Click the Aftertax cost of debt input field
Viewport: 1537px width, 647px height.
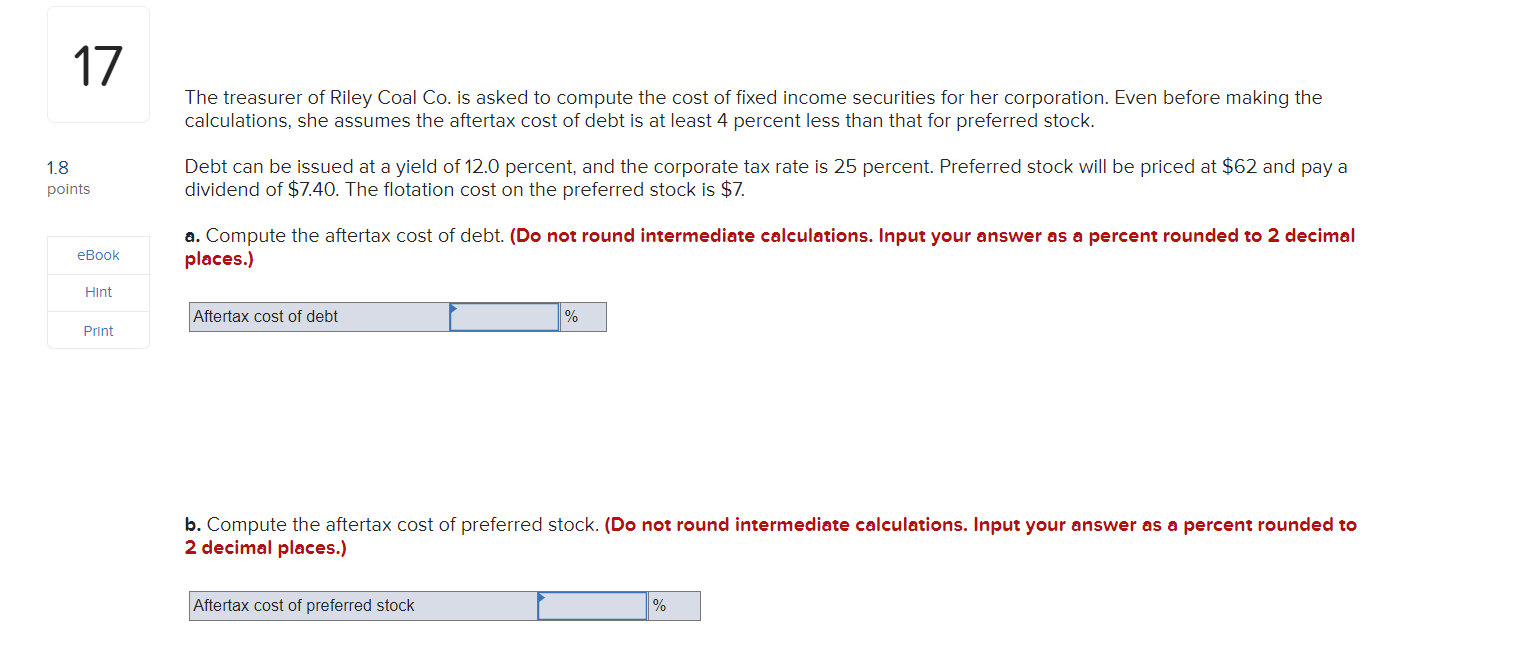coord(505,316)
